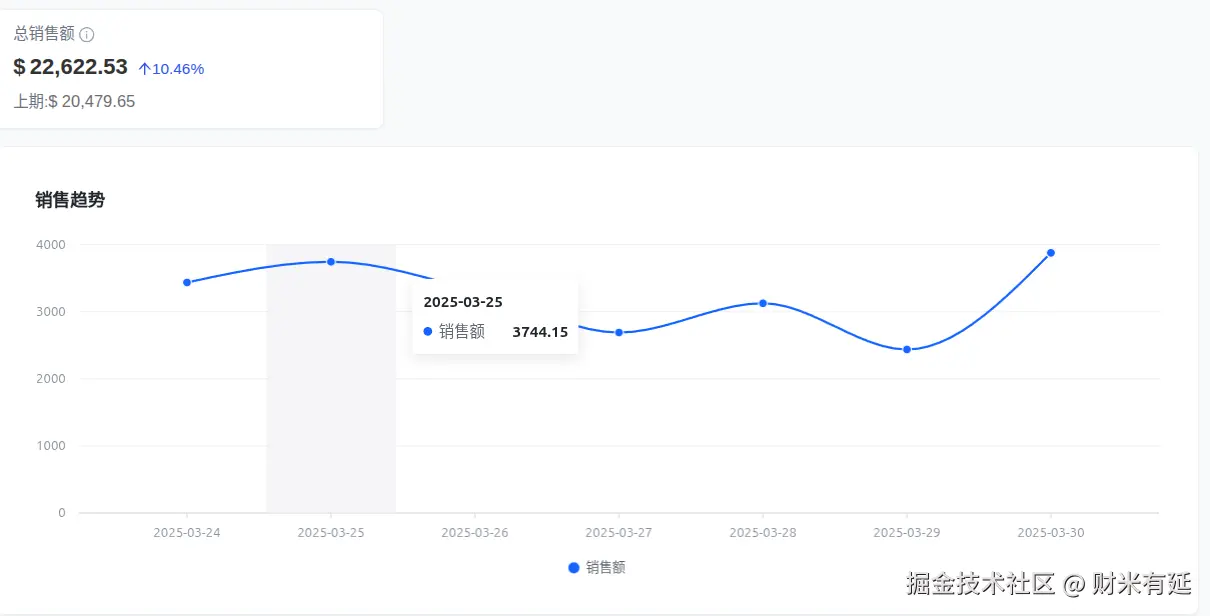Select the lowest point at 2025-03-29
This screenshot has height=616, width=1210.
(907, 349)
